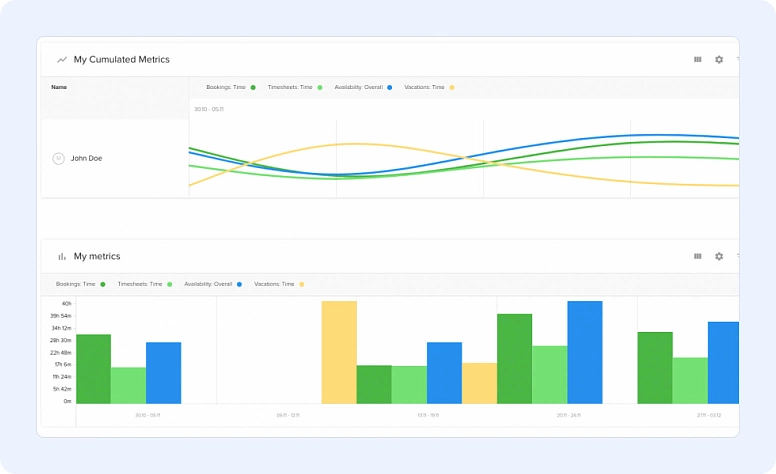The width and height of the screenshot is (776, 474).
Task: Select John Doe row name
Action: tap(86, 158)
